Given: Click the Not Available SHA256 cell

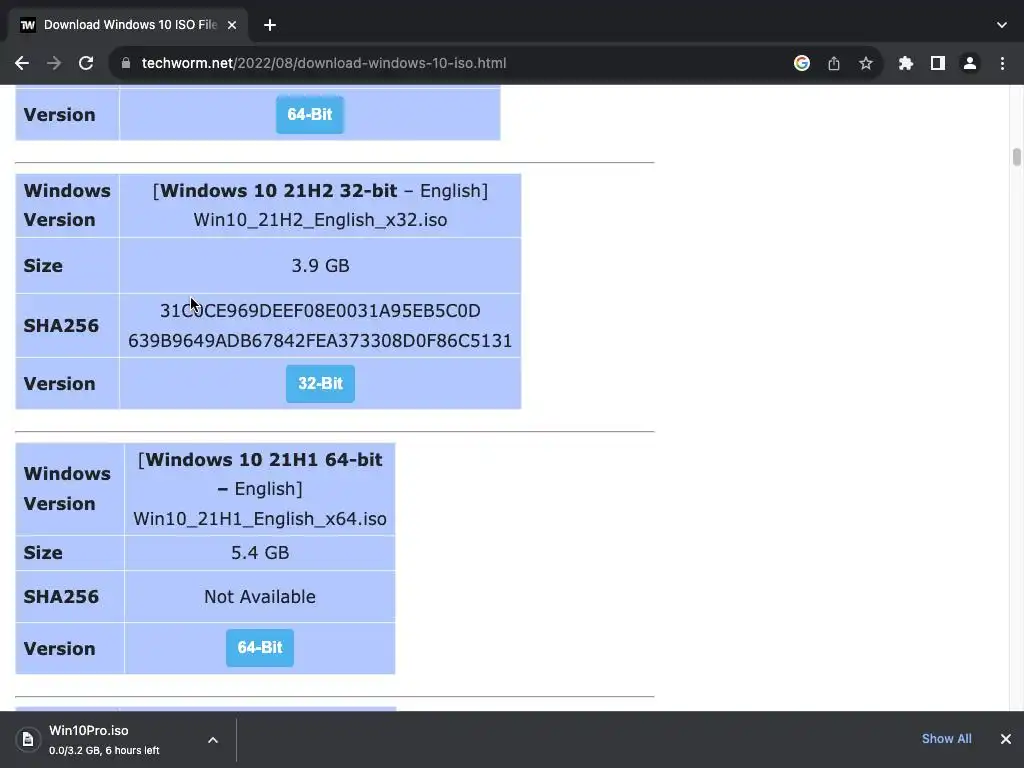Looking at the screenshot, I should pyautogui.click(x=260, y=597).
